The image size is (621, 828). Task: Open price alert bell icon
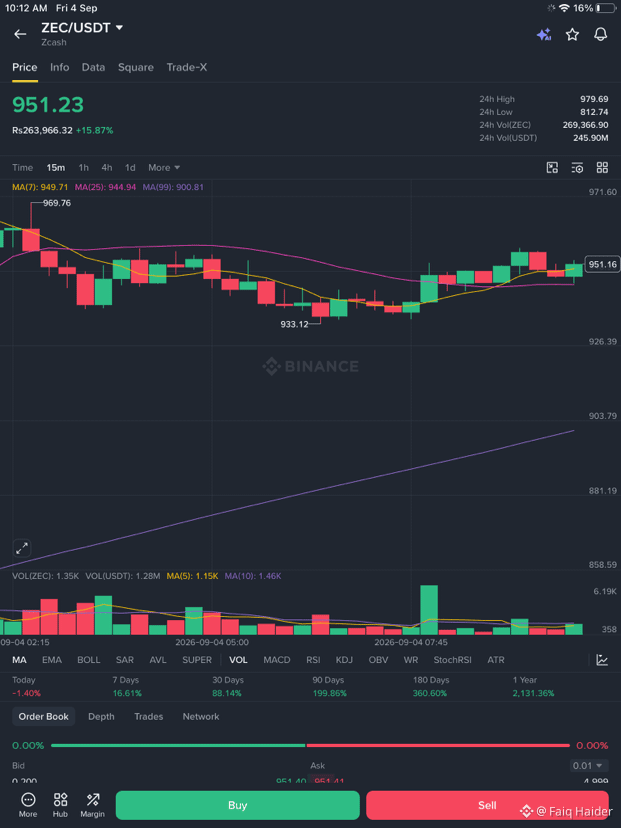[601, 35]
